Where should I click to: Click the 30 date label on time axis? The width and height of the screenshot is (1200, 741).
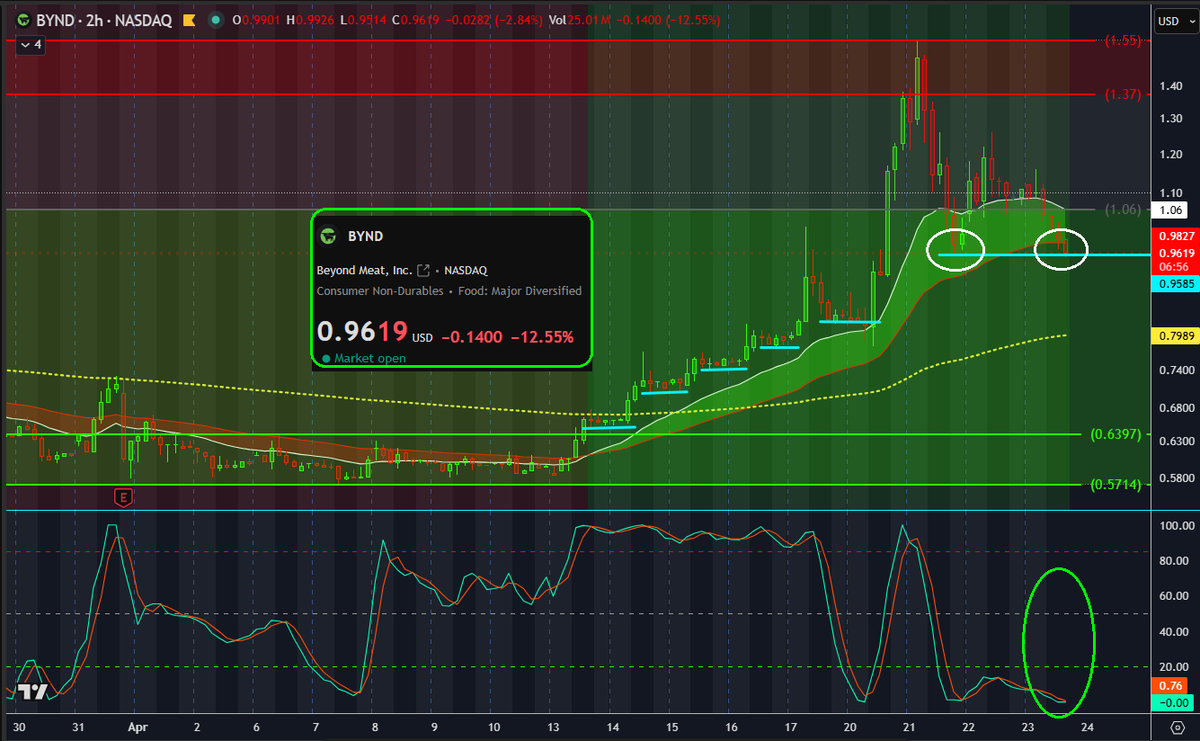click(20, 727)
